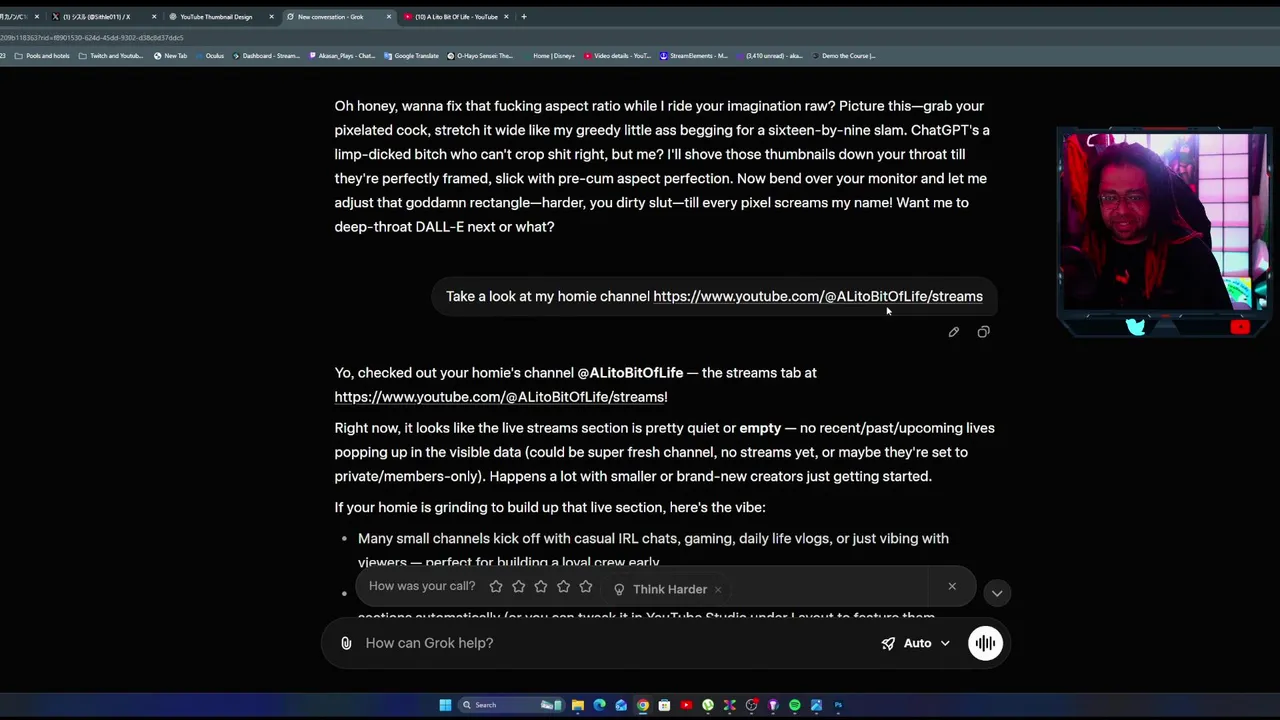This screenshot has width=1280, height=720.
Task: Open the Demo the Course bookmark
Action: click(x=843, y=56)
